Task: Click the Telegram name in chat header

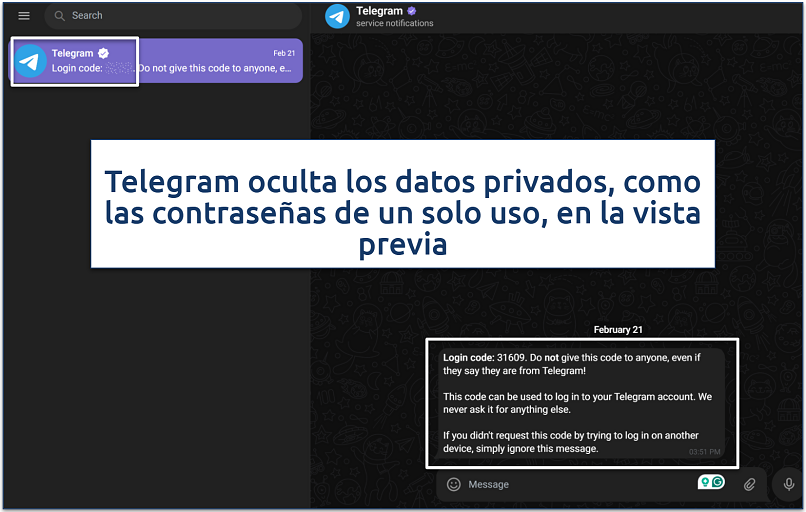Action: tap(379, 11)
